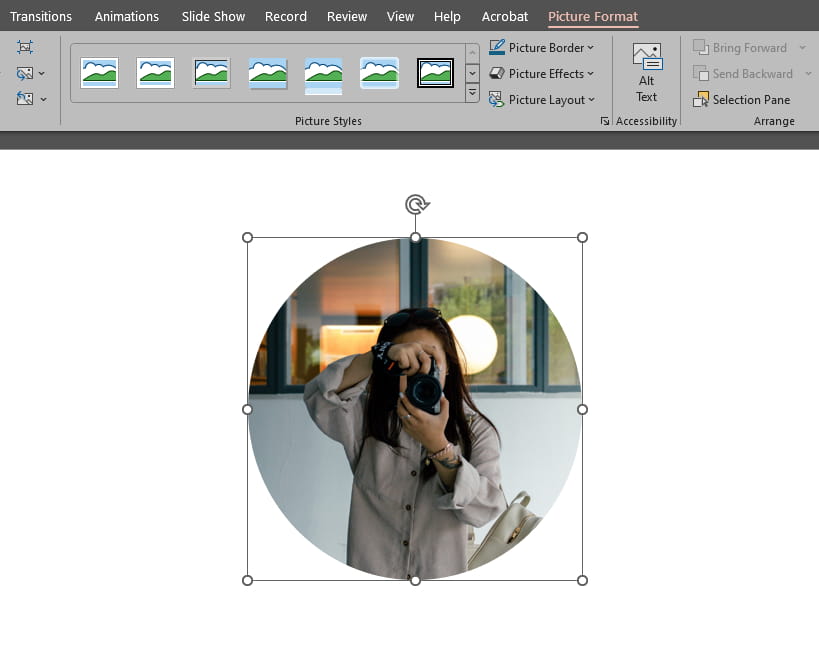Switch to the View tab
The width and height of the screenshot is (819, 645).
pyautogui.click(x=400, y=17)
